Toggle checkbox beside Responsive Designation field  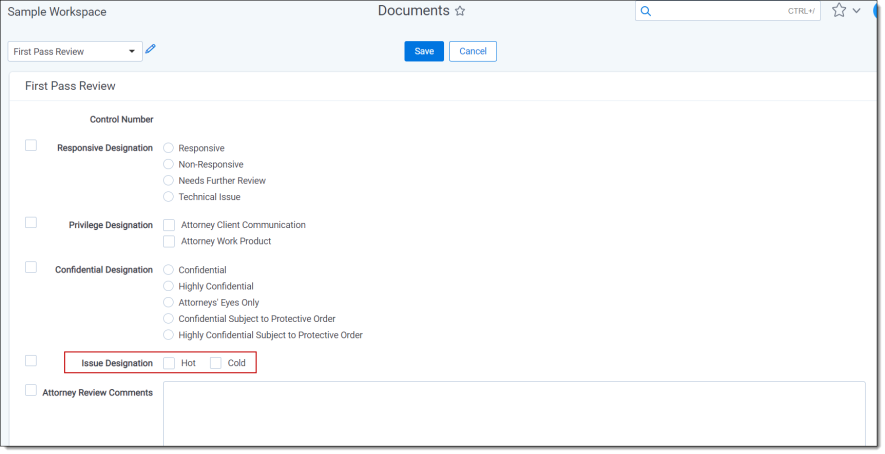pos(31,145)
